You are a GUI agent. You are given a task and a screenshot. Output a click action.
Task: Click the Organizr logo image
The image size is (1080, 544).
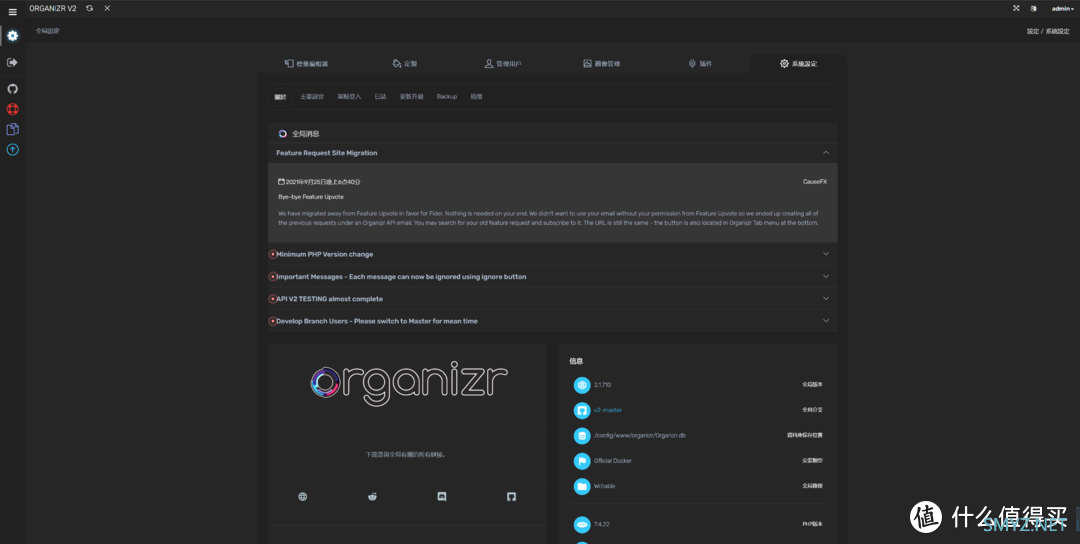click(408, 382)
